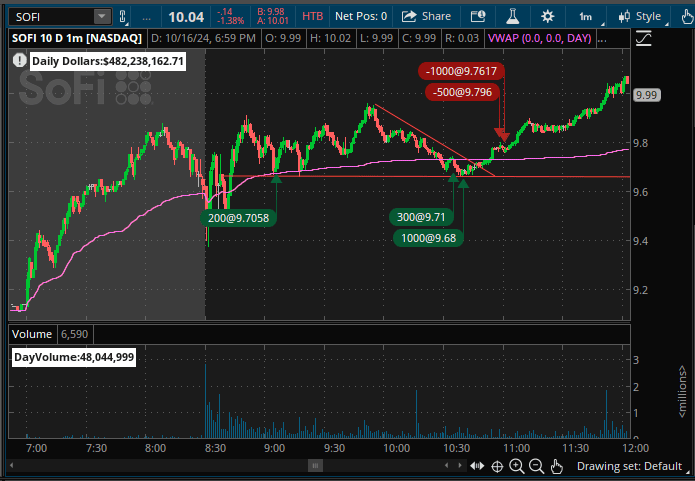The image size is (695, 481).
Task: Click the HTB hard-to-borrow indicator
Action: (312, 16)
